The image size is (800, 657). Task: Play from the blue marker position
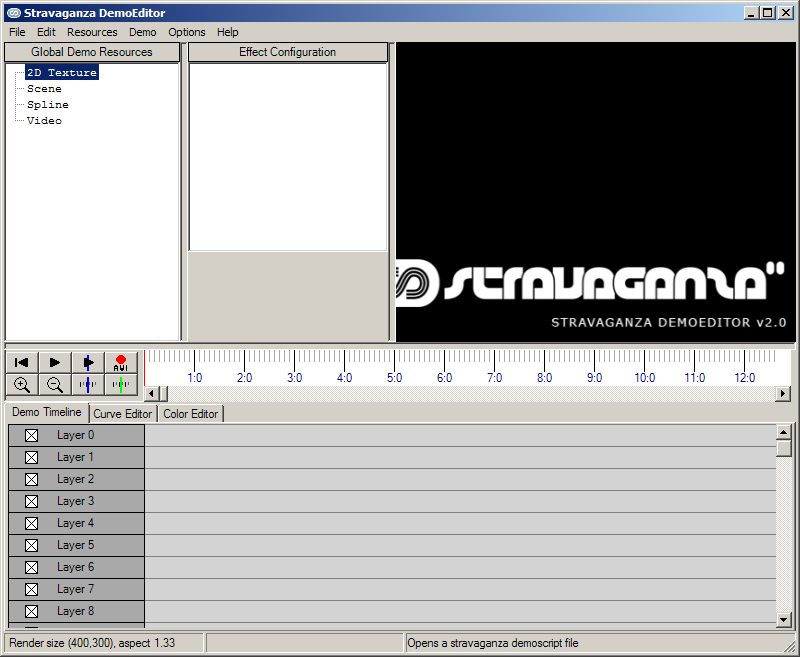pyautogui.click(x=88, y=363)
